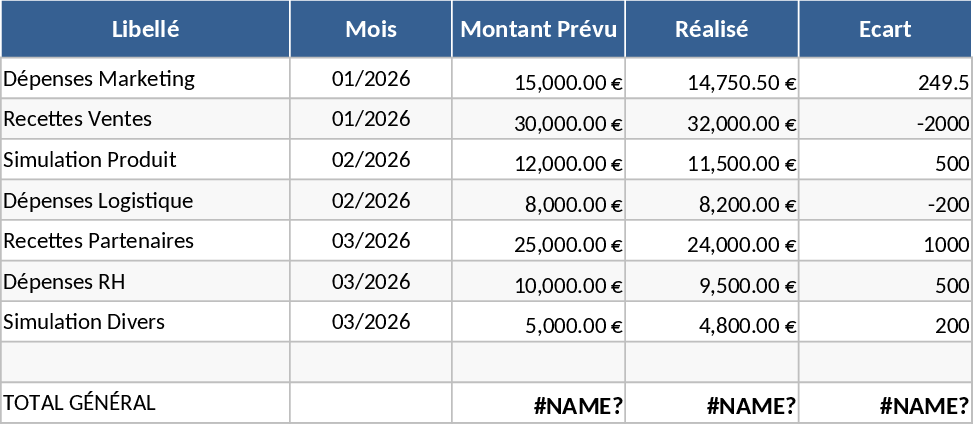The width and height of the screenshot is (973, 424).
Task: Select the Dépenses Marketing cell
Action: (146, 79)
